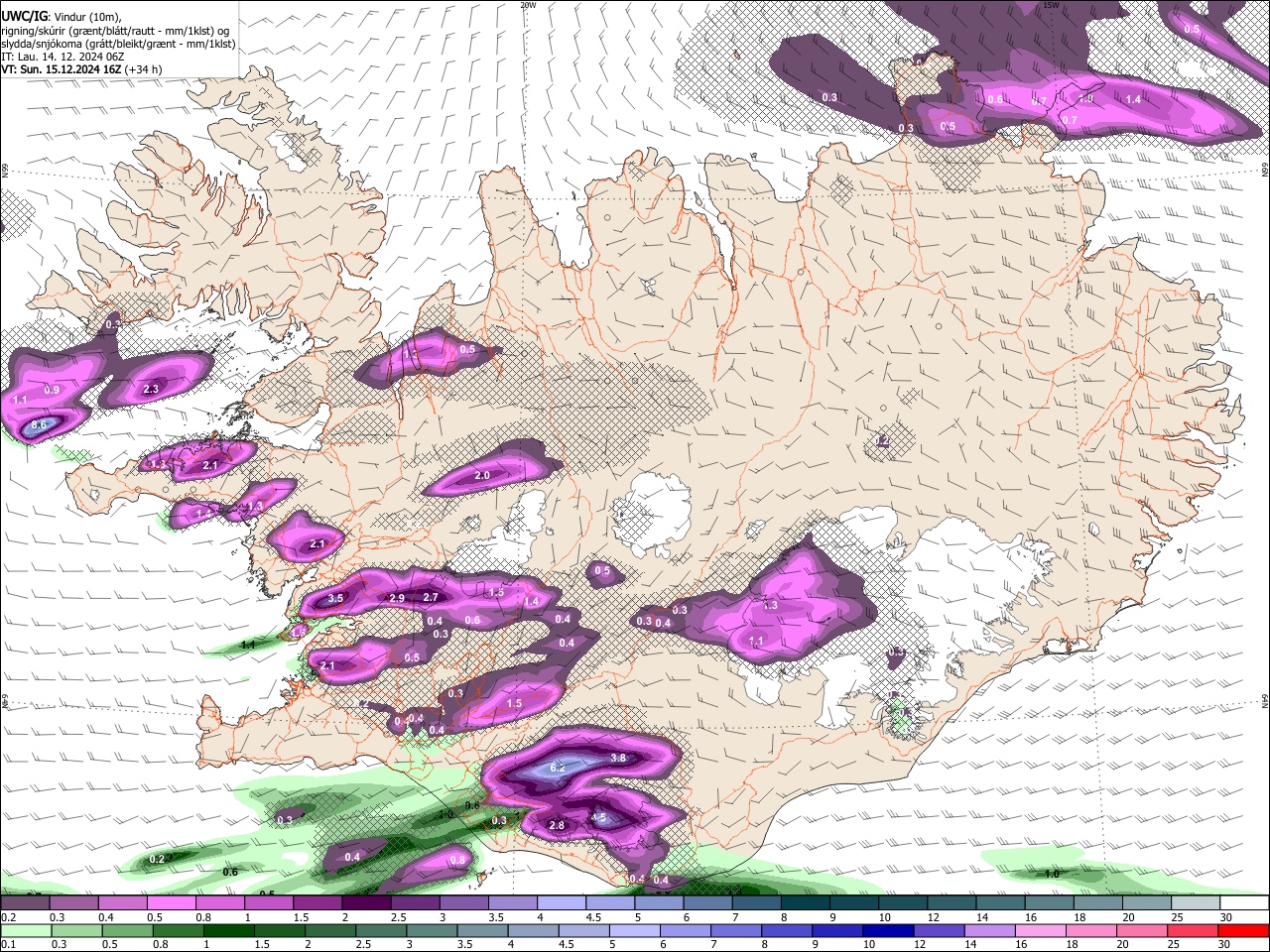Screen dimensions: 1270x952
Task: Click the bright pink 0.5 snow legend swatch
Action: (171, 902)
